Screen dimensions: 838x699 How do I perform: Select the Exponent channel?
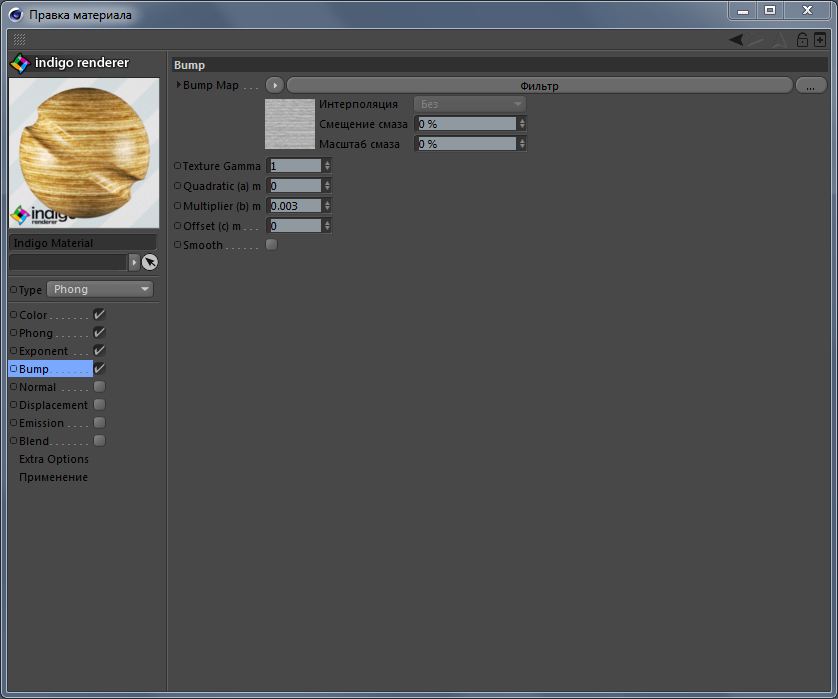[43, 351]
